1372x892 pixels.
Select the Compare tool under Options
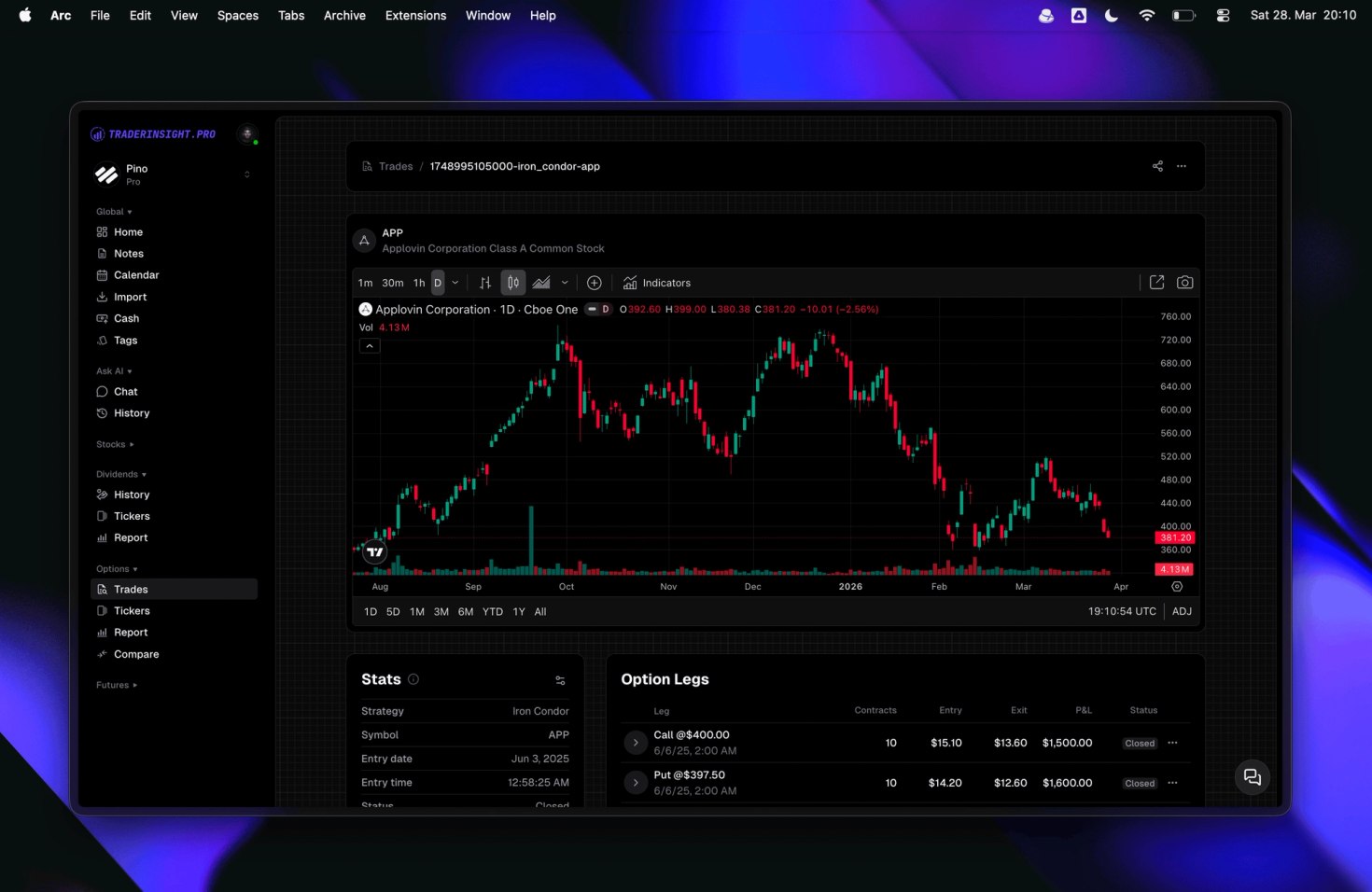pyautogui.click(x=136, y=654)
